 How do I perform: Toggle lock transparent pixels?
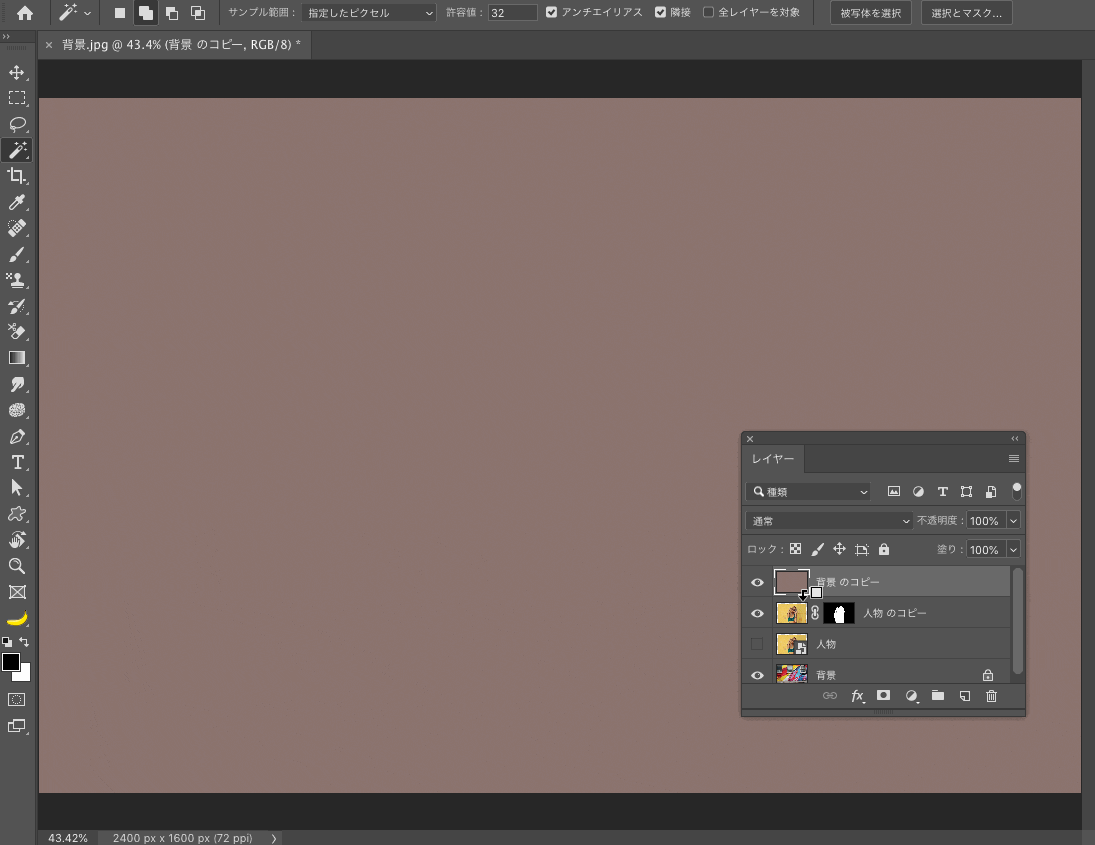pos(795,549)
